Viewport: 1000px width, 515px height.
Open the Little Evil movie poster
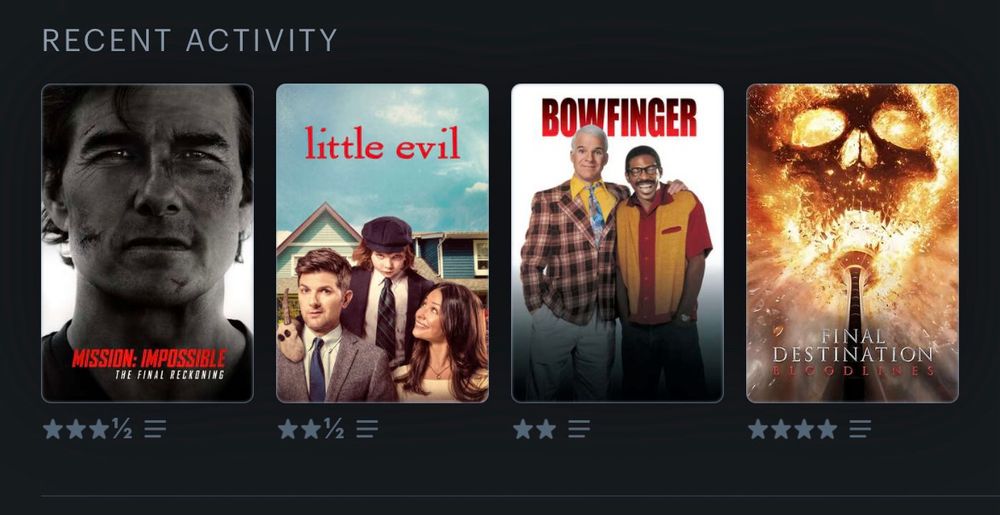click(x=383, y=243)
